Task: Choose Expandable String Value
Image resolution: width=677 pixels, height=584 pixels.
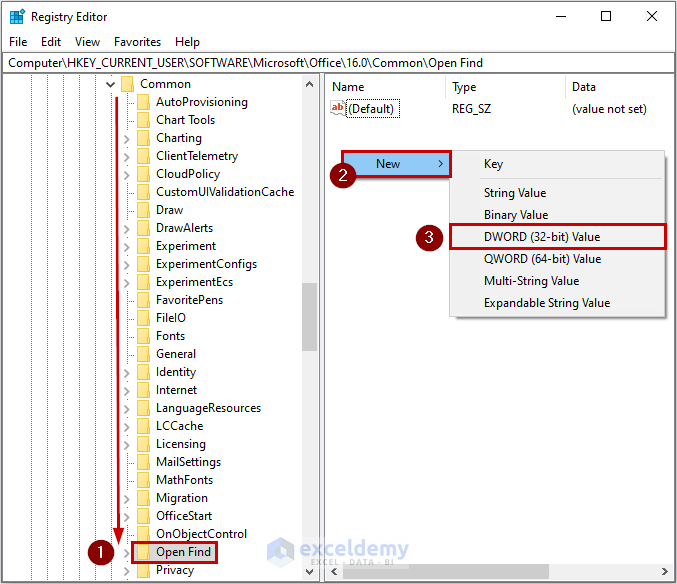Action: point(557,303)
